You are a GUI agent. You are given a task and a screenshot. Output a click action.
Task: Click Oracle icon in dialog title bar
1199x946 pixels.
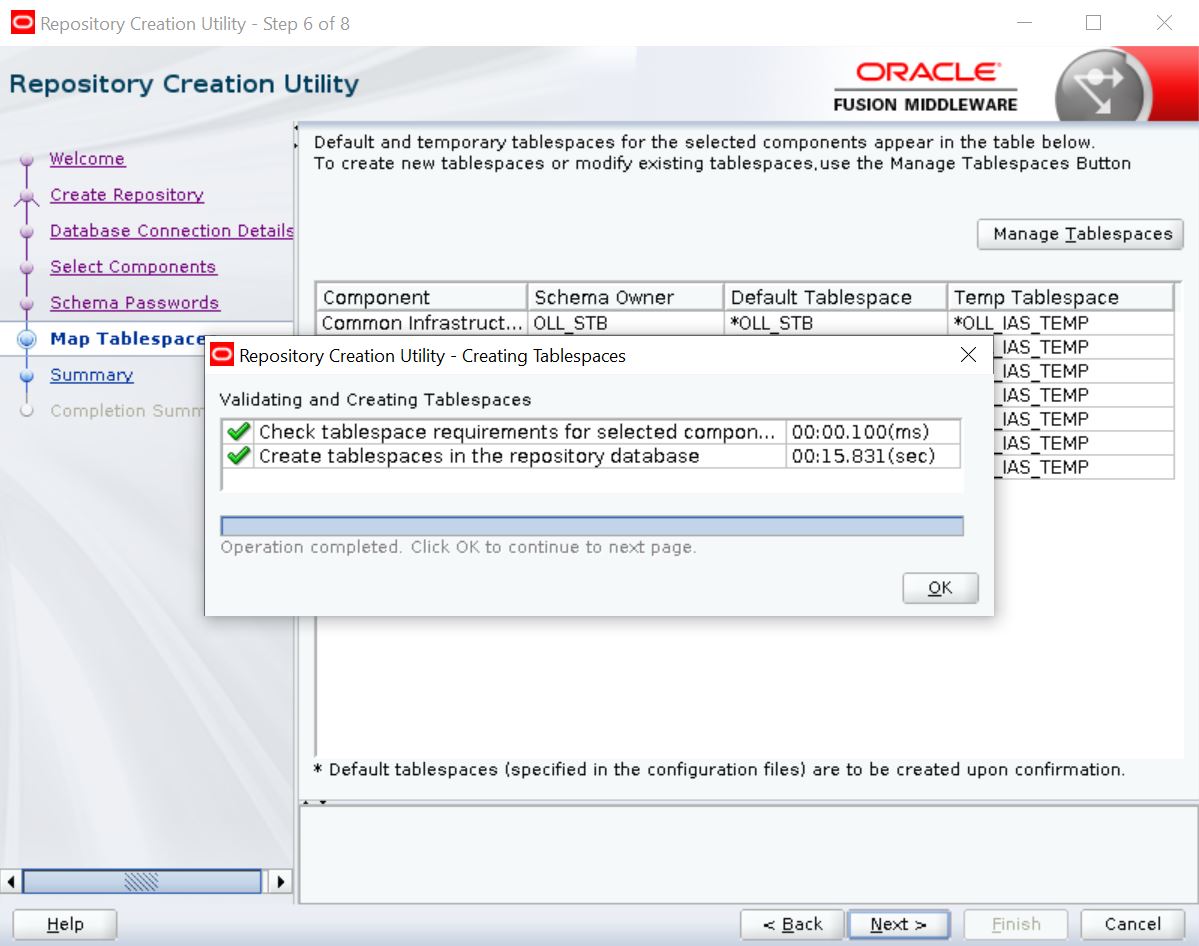coord(222,355)
